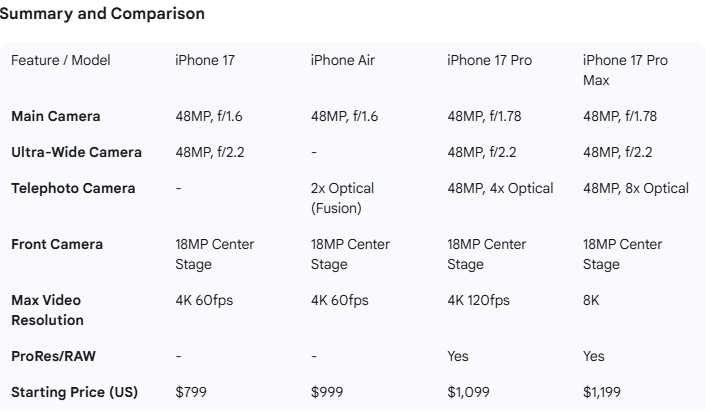Viewport: 711px width, 412px height.
Task: Click the $799 price cell
Action: point(192,391)
